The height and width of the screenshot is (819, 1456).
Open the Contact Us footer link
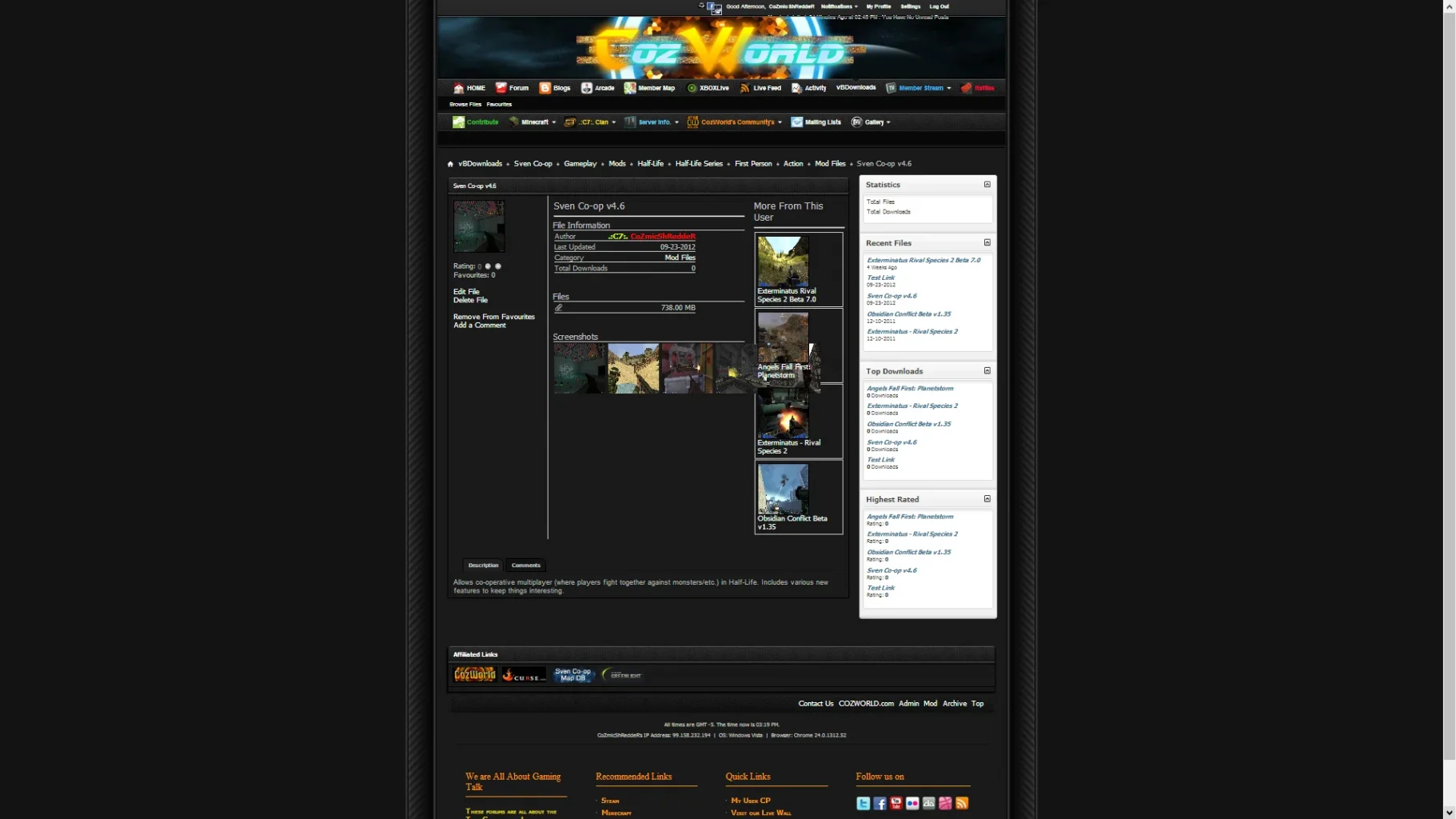(x=816, y=704)
